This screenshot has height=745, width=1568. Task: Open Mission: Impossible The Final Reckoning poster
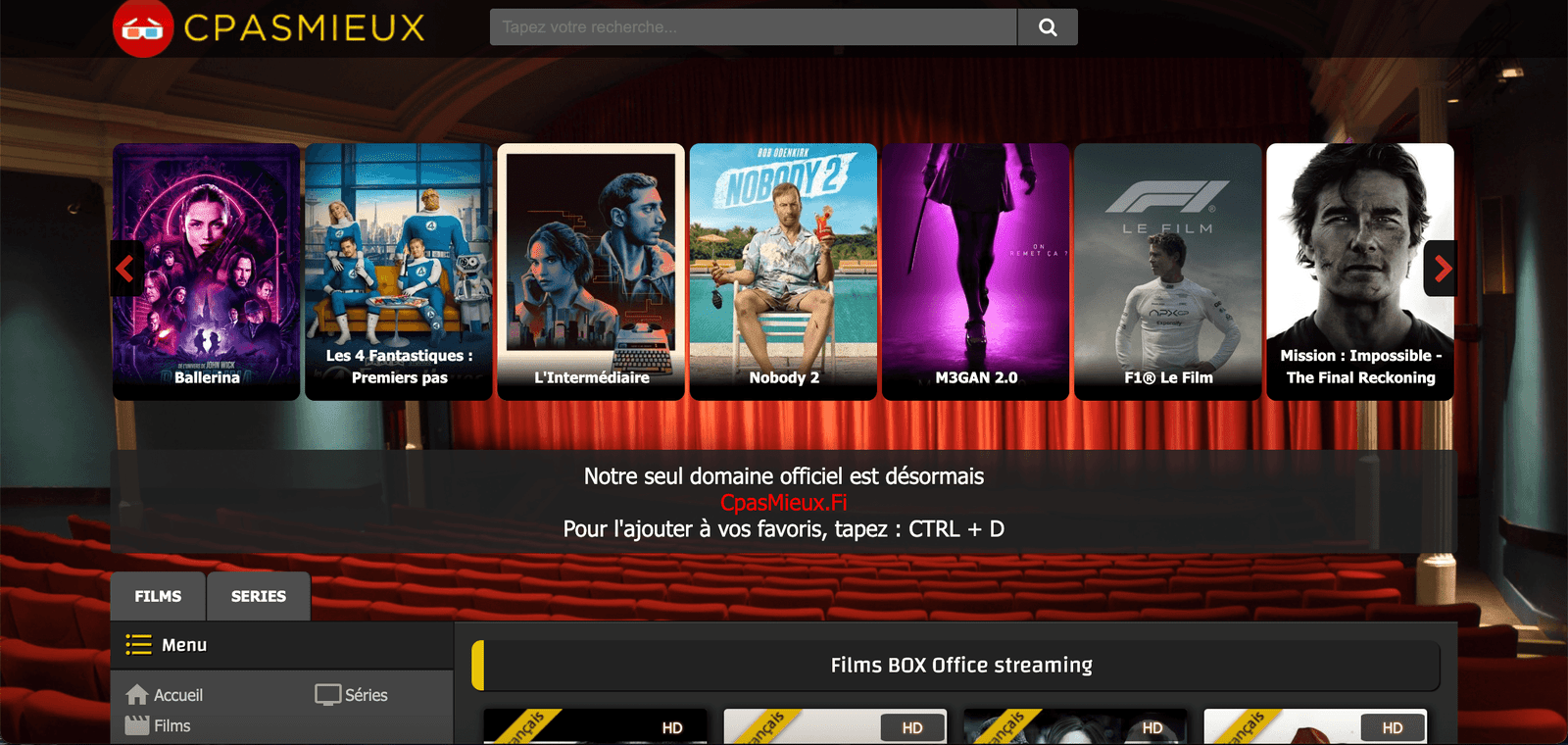[x=1359, y=272]
